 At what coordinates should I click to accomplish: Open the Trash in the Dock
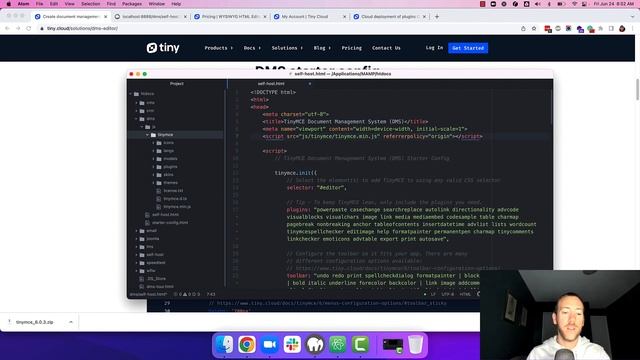click(x=416, y=344)
